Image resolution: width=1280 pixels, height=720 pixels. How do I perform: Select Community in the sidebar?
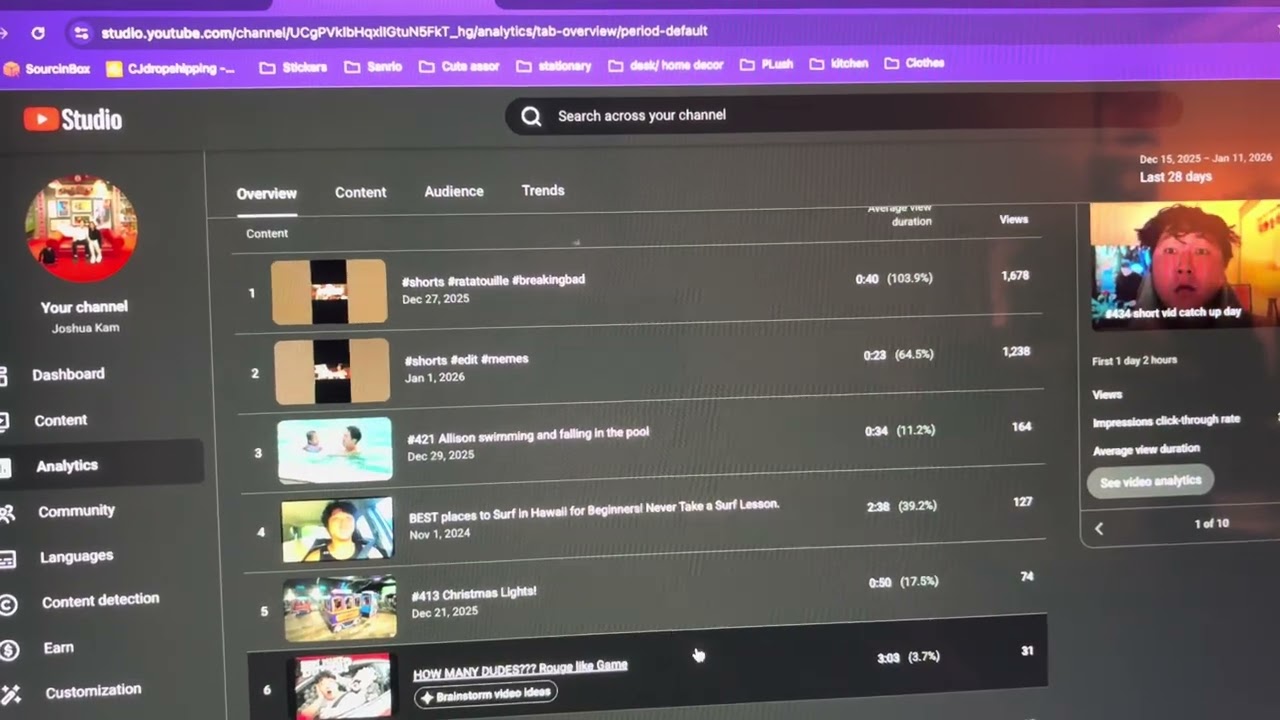pos(76,511)
